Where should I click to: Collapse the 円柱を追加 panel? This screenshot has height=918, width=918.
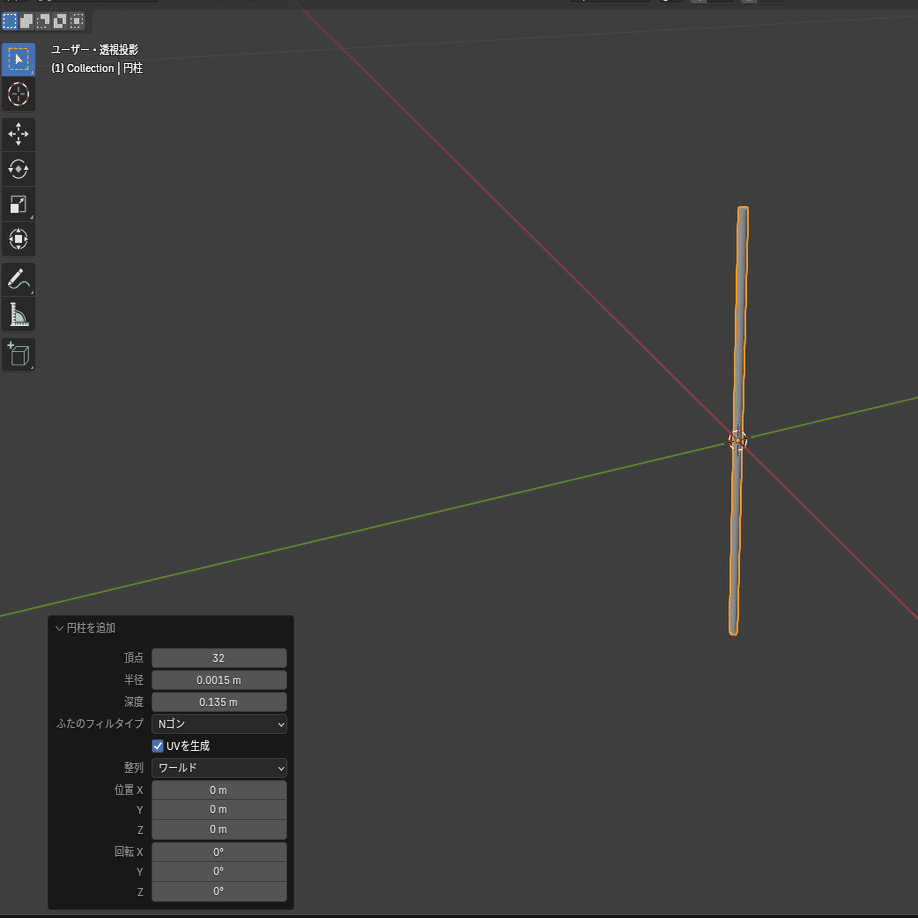point(59,628)
